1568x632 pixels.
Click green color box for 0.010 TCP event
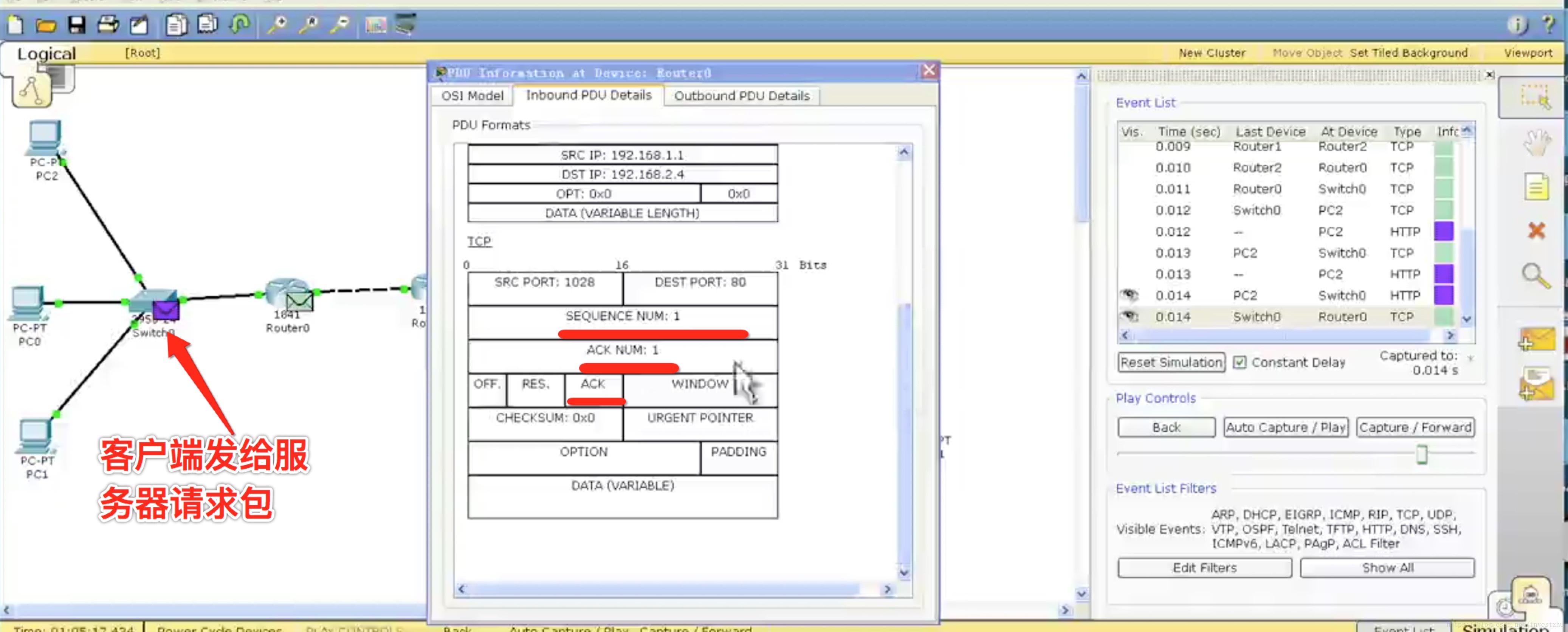1443,167
